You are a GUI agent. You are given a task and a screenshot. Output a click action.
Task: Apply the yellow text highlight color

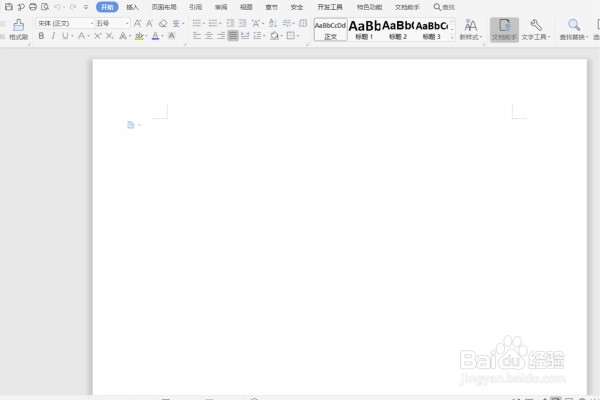(139, 36)
